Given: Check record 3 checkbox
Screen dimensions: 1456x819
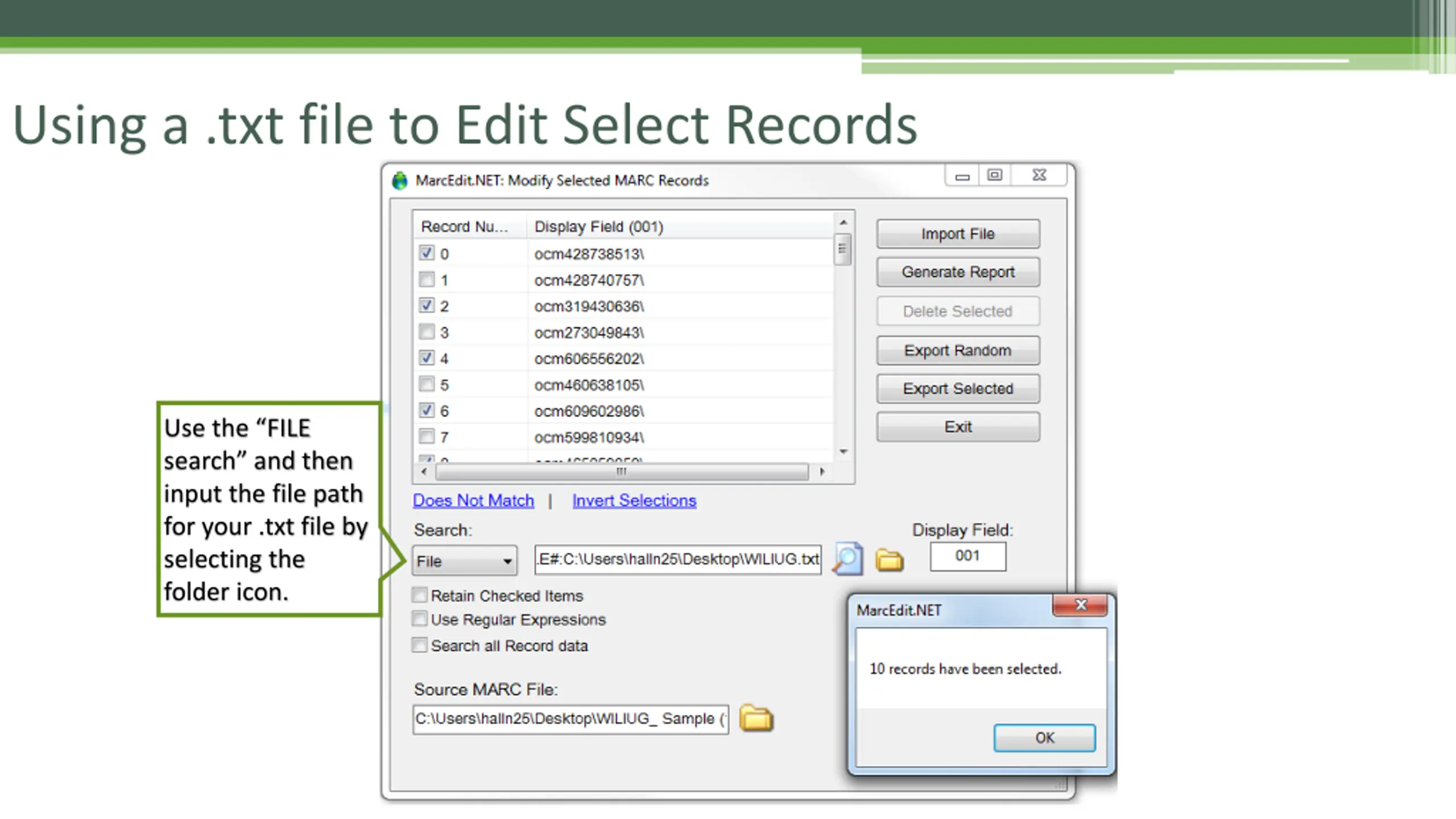Looking at the screenshot, I should click(x=427, y=331).
